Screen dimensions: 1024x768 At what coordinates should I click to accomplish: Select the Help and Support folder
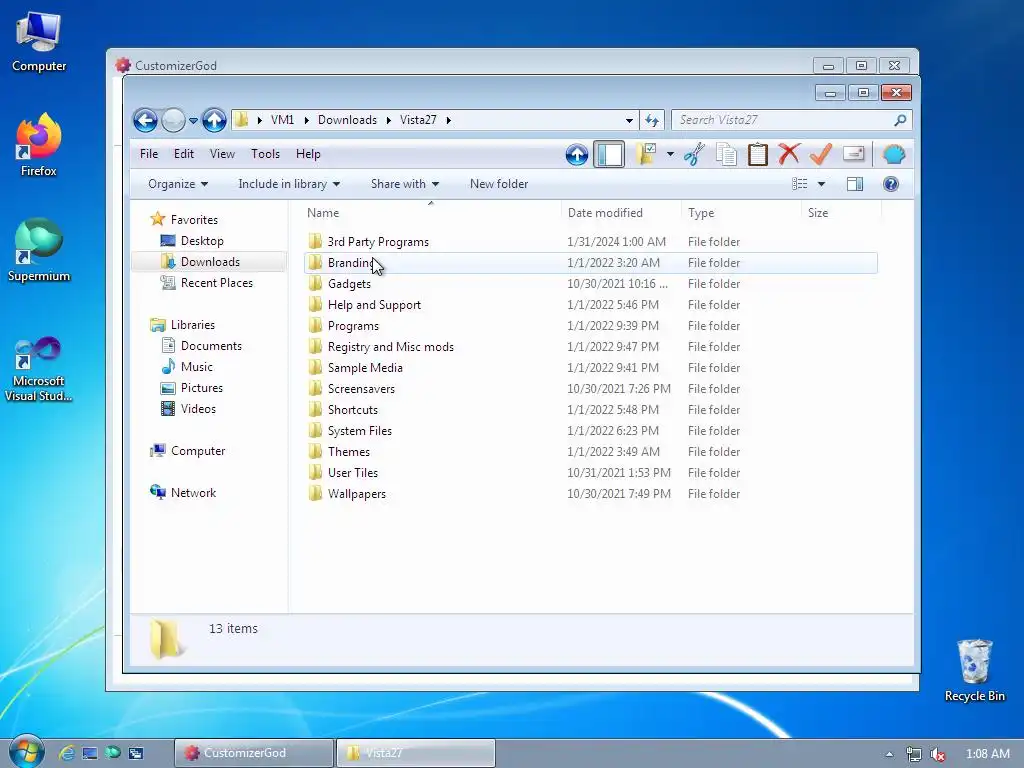pos(590,305)
